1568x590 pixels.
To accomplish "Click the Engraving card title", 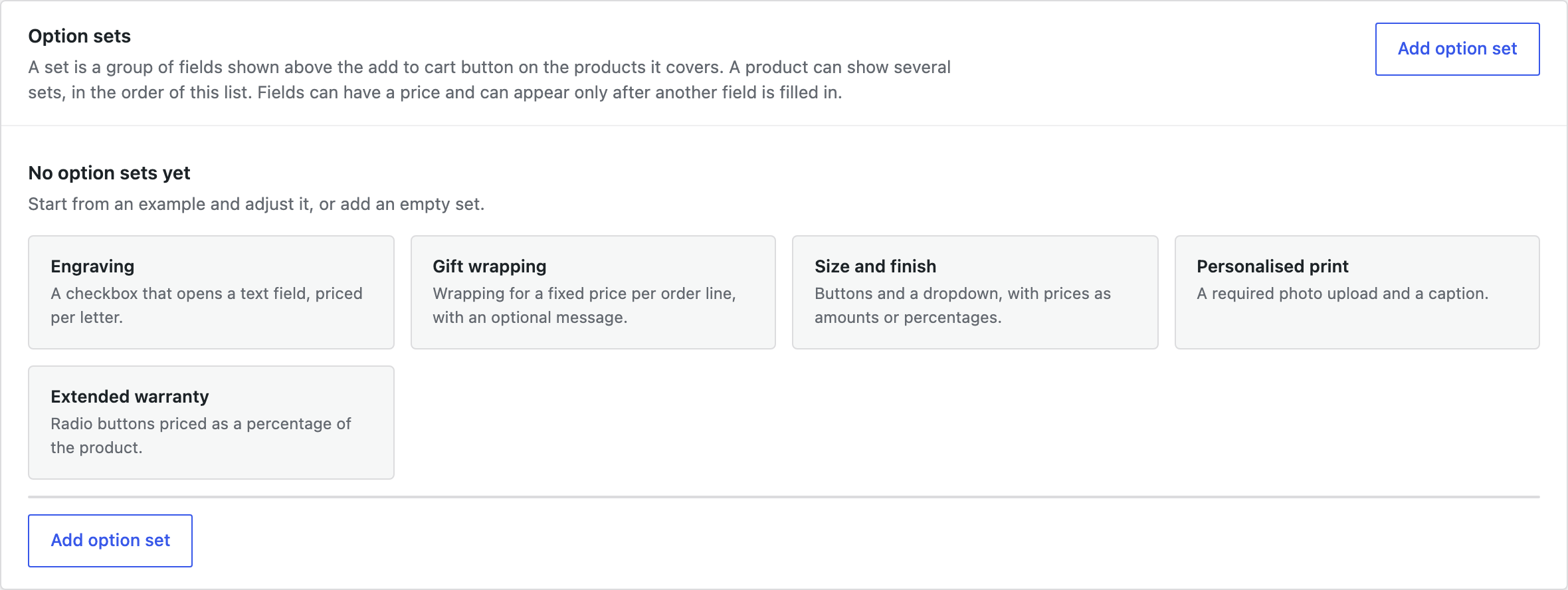I will [92, 266].
